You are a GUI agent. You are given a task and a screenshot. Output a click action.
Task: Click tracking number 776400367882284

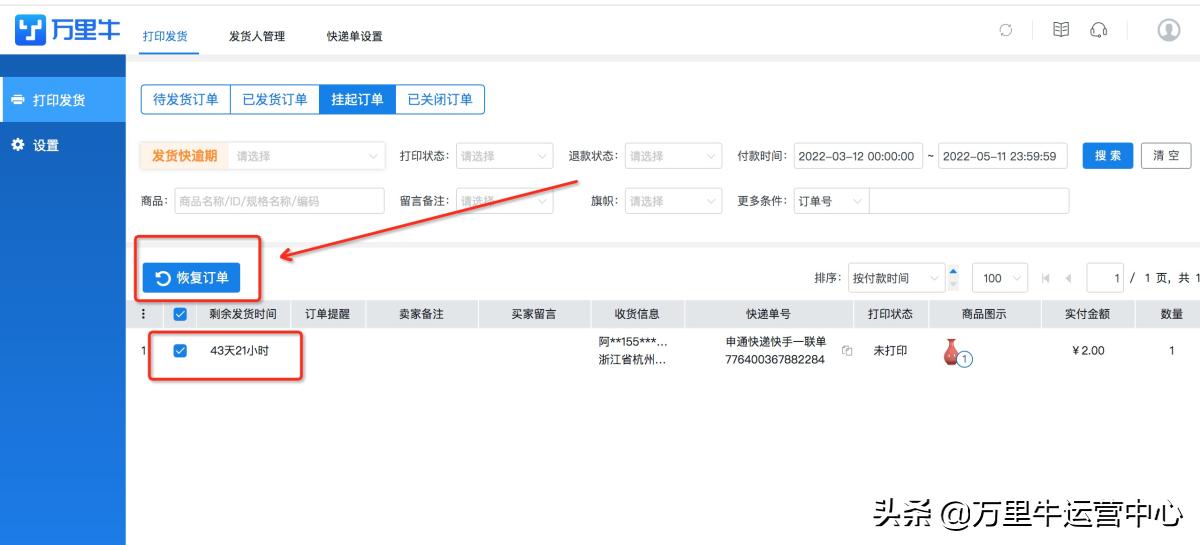(x=775, y=360)
